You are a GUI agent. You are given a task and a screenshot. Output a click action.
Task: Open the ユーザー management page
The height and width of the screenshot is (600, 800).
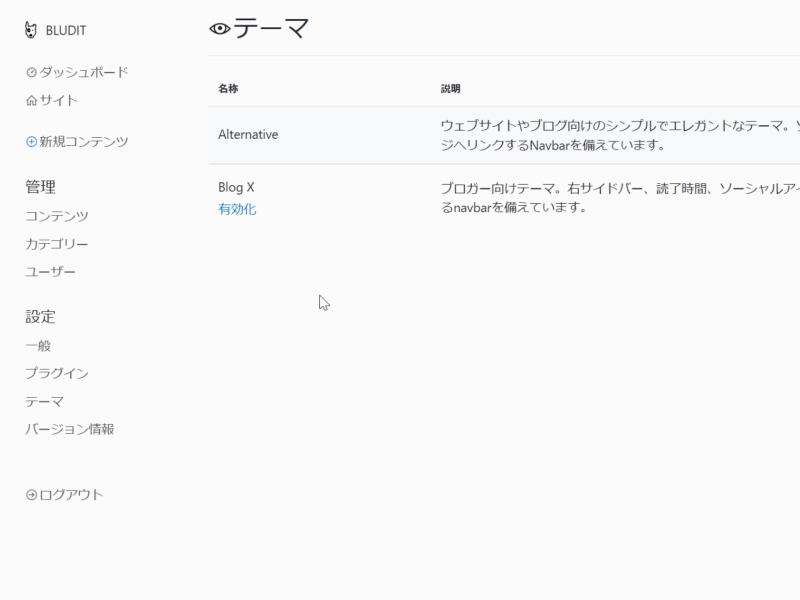click(x=50, y=272)
